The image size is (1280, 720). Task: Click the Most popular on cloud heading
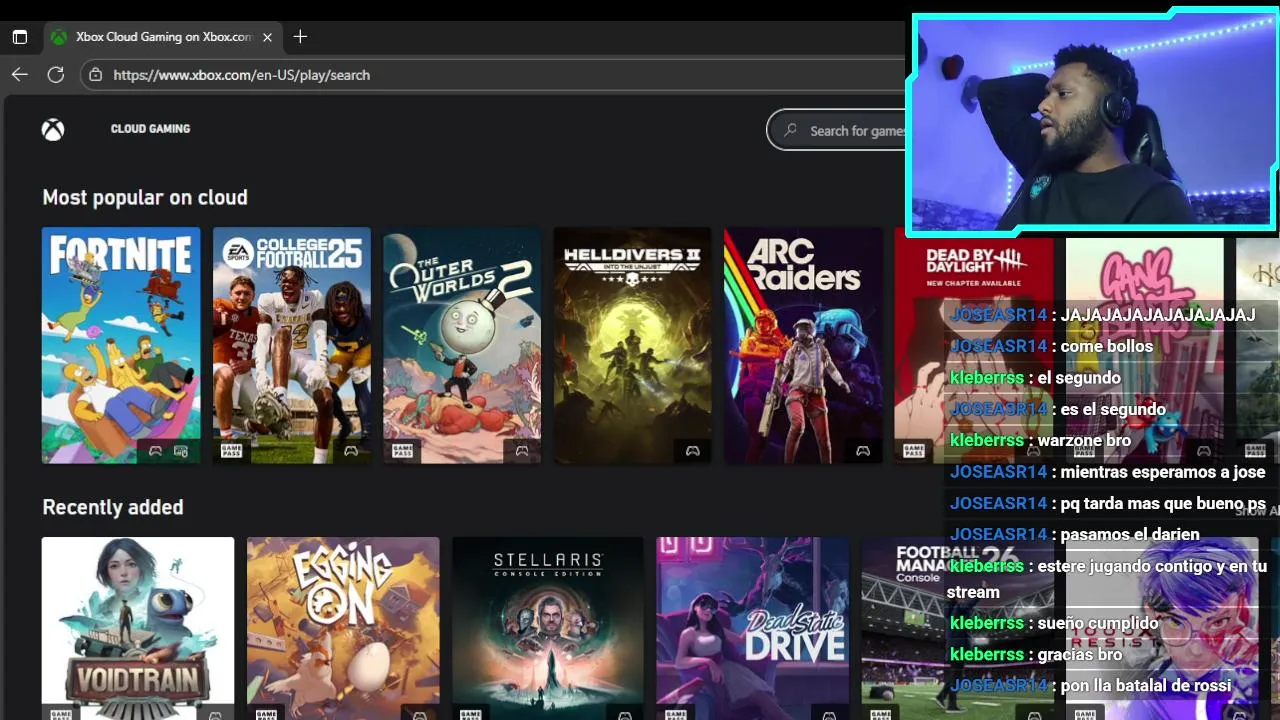(145, 197)
